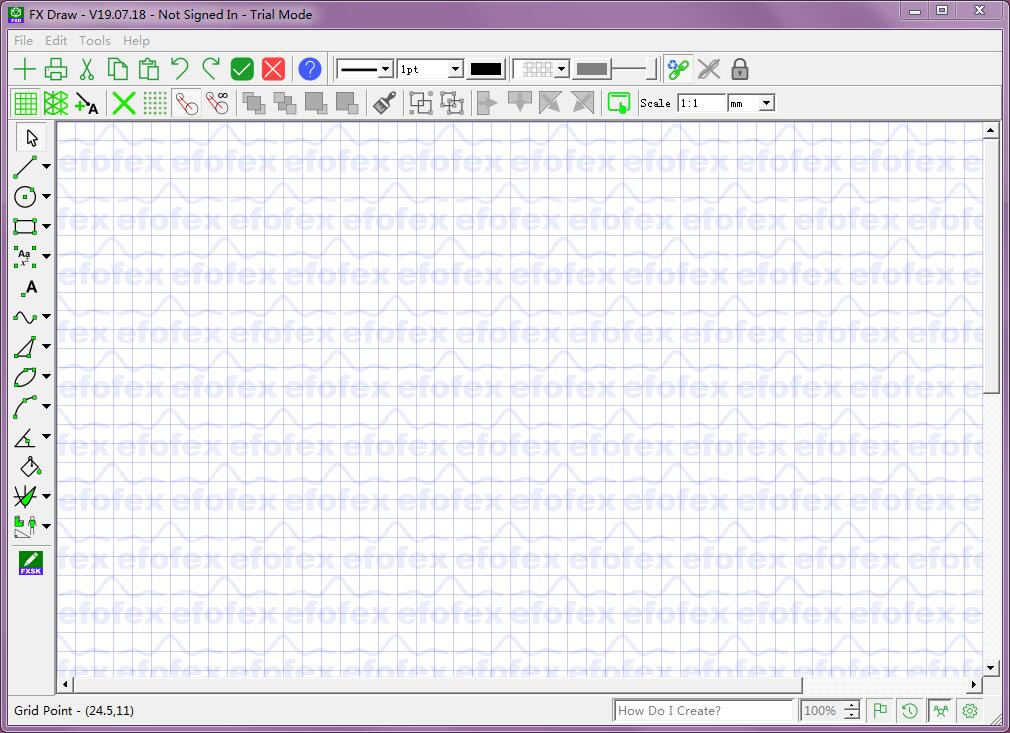Image resolution: width=1010 pixels, height=733 pixels.
Task: Toggle the square grid display
Action: pos(25,103)
